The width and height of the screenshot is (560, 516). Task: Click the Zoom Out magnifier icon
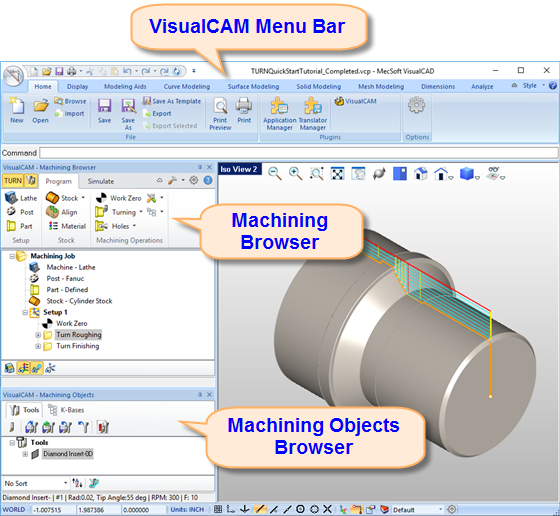(x=274, y=174)
